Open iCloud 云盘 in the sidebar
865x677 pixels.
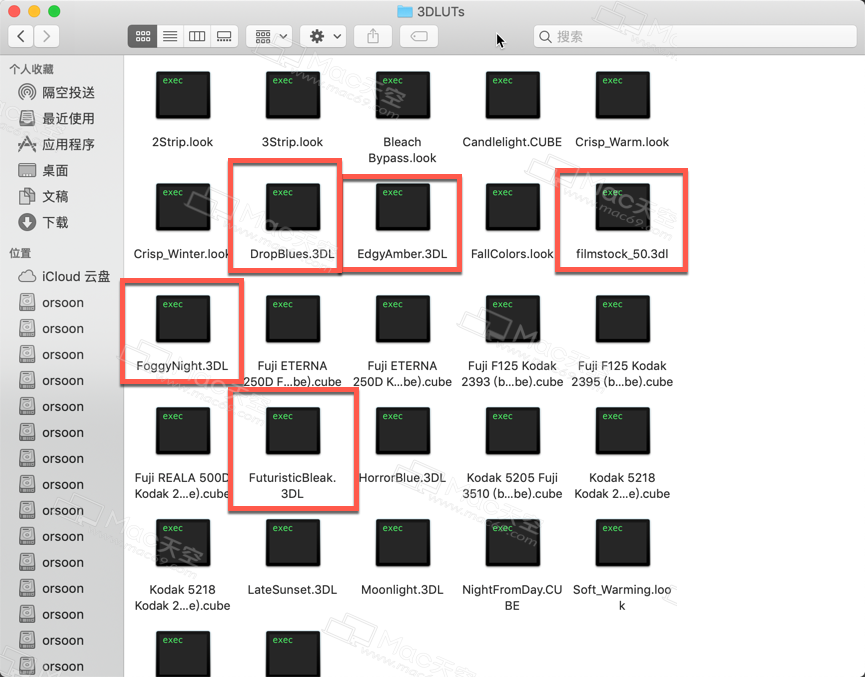(64, 276)
